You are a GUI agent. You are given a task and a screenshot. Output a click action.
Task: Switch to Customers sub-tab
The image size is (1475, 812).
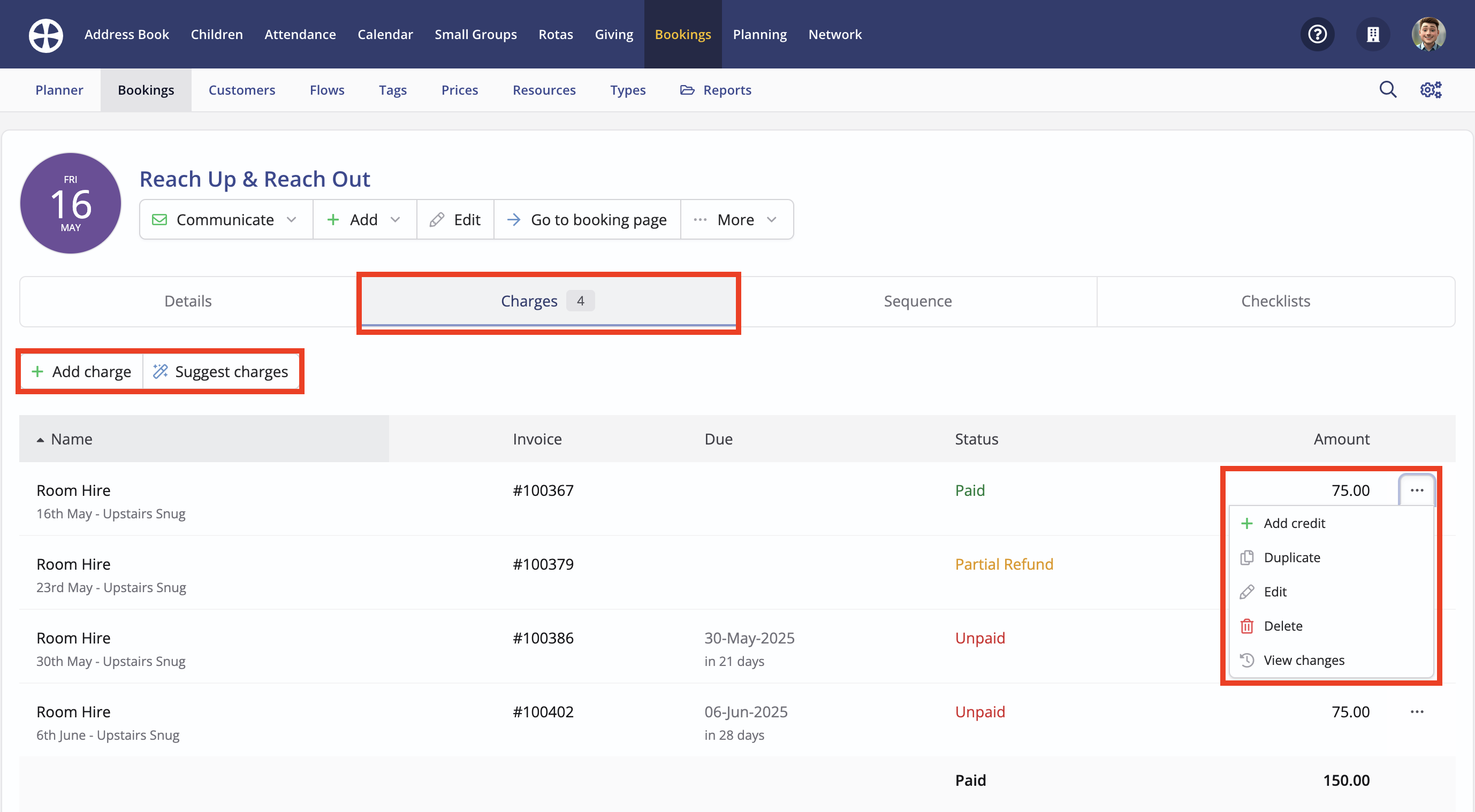tap(241, 90)
